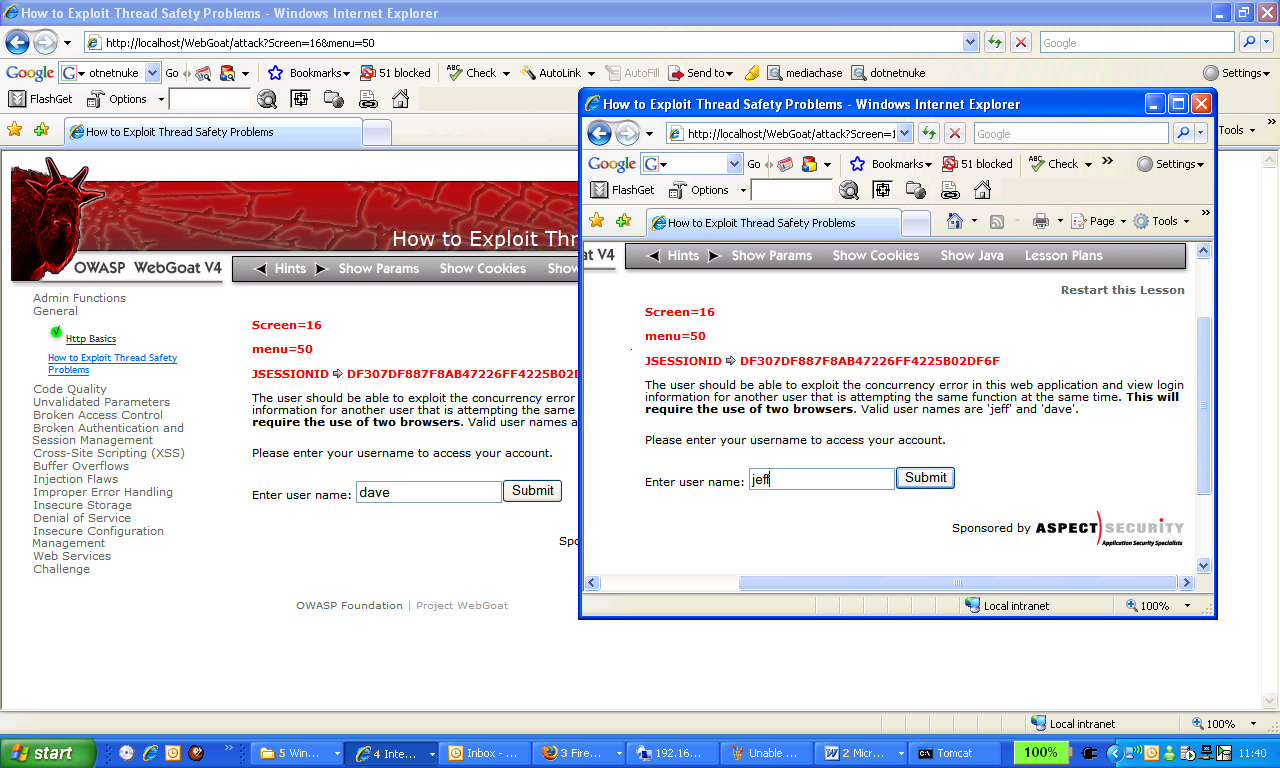Click the Refresh icon in the front browser window
The height and width of the screenshot is (768, 1280).
[x=929, y=134]
